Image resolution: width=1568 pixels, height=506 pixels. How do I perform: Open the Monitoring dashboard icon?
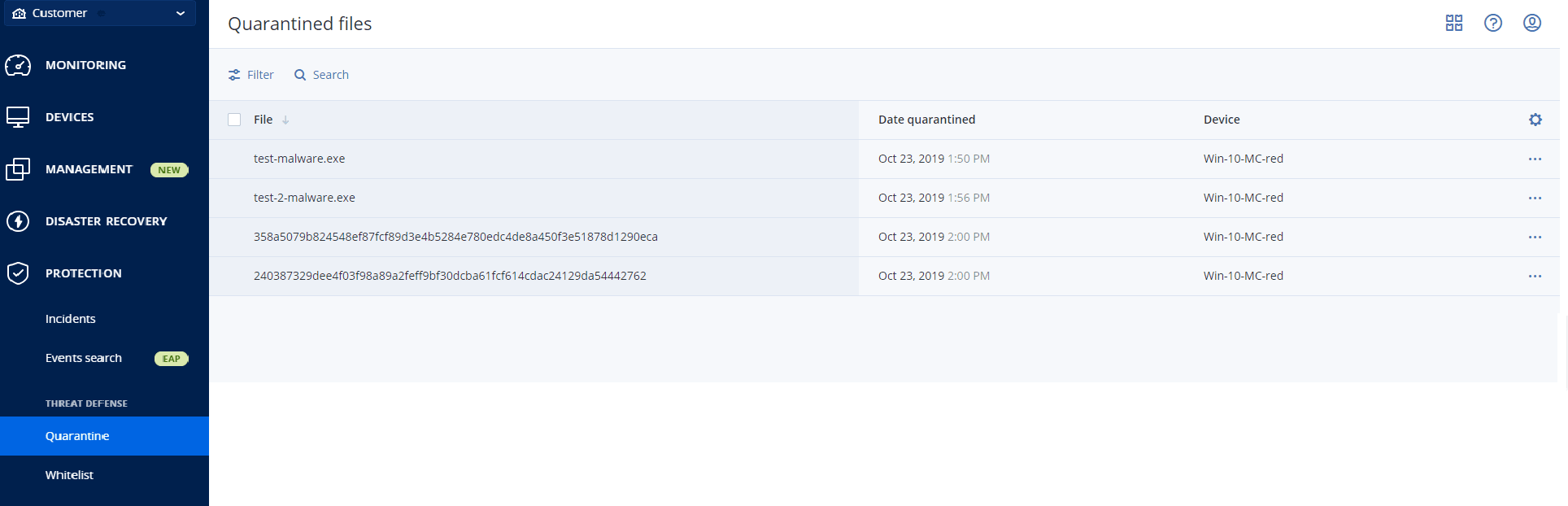[x=18, y=65]
